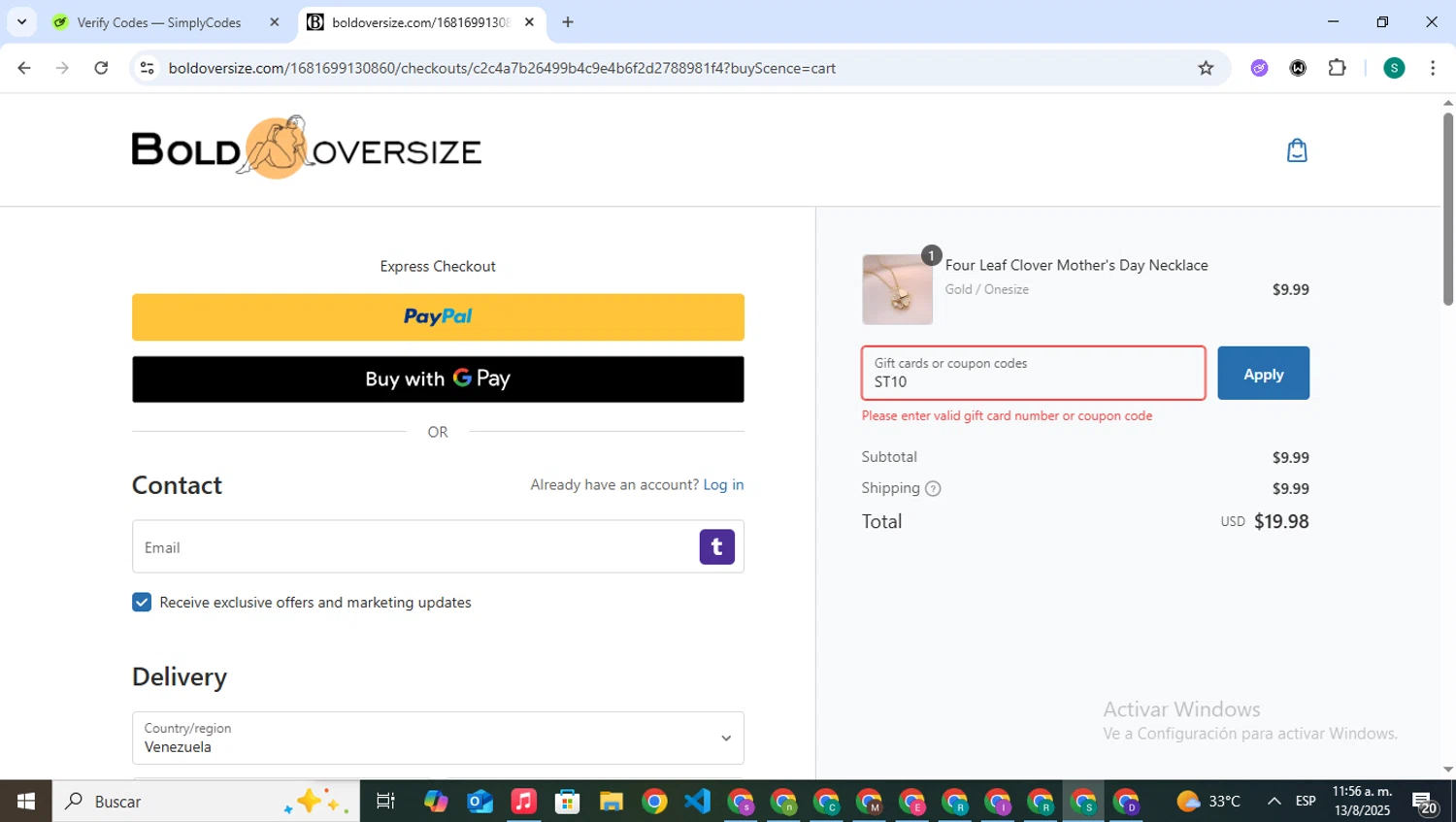The image size is (1456, 822).
Task: Open File Explorer from taskbar
Action: (x=611, y=802)
